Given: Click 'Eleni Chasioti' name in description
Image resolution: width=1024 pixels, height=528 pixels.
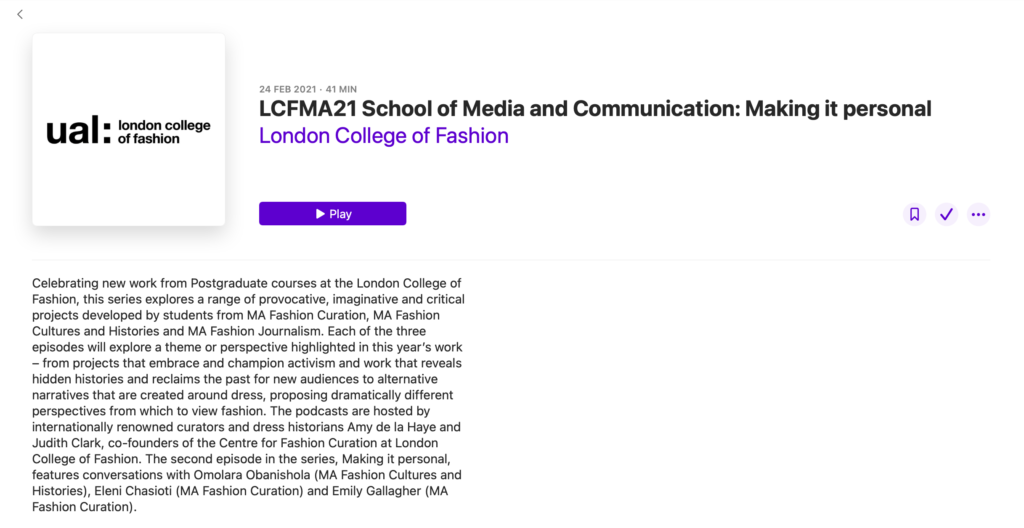Looking at the screenshot, I should pos(133,491).
